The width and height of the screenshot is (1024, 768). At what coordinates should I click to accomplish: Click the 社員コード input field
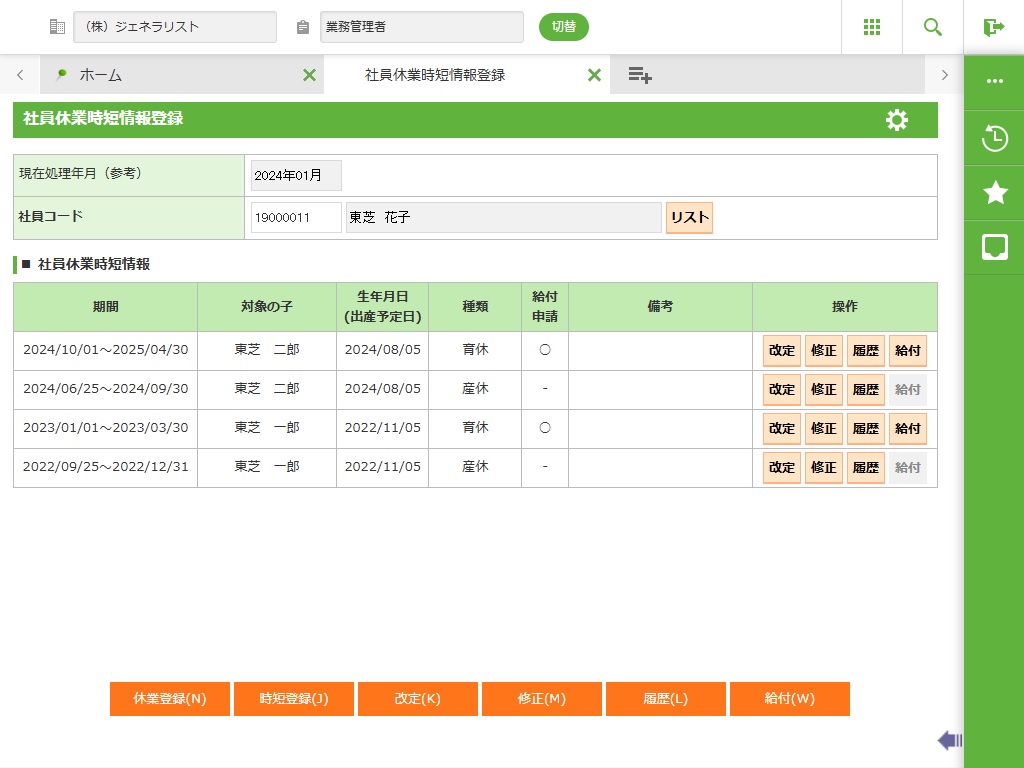tap(296, 218)
